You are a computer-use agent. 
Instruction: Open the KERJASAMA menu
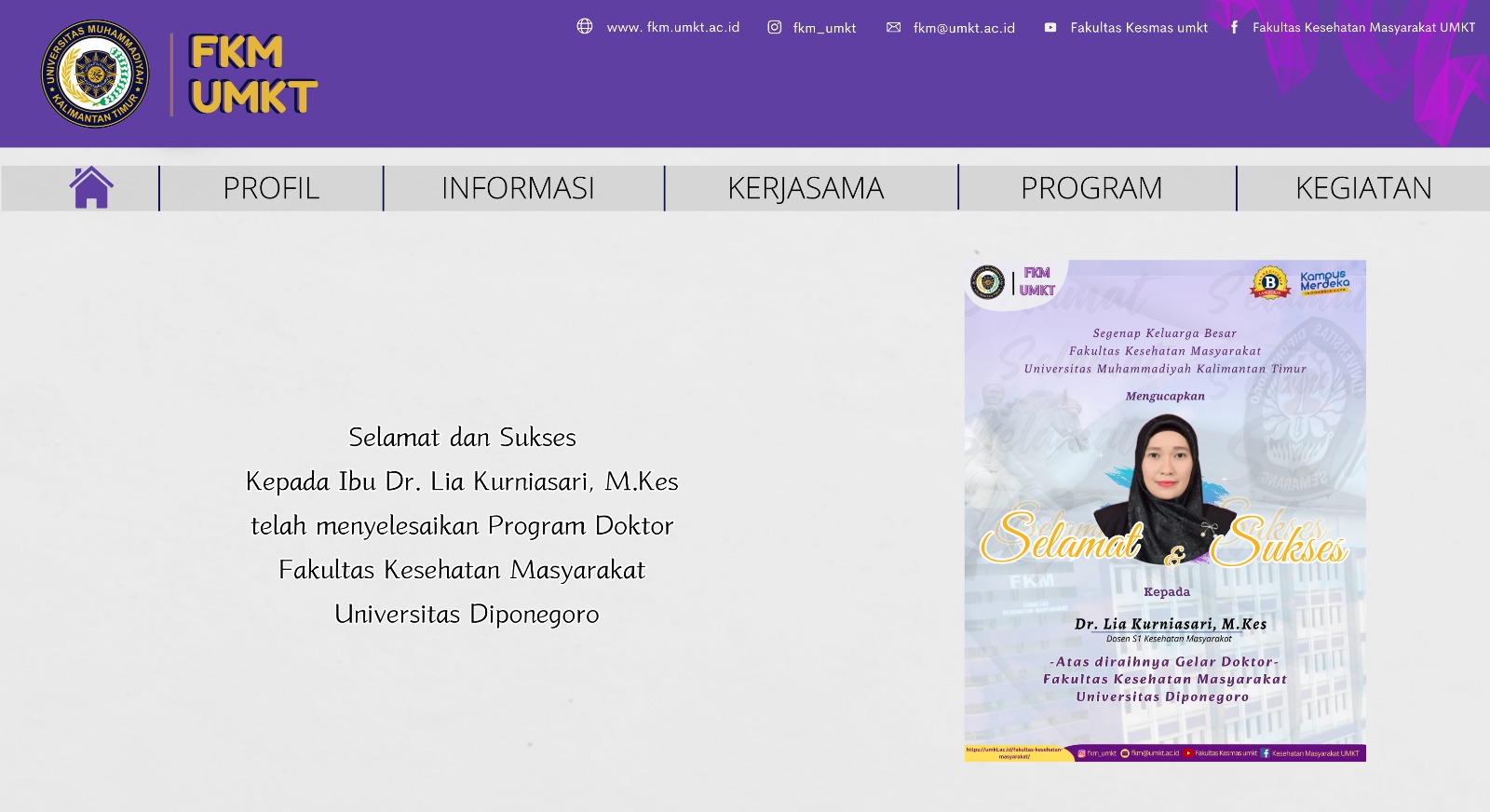806,188
